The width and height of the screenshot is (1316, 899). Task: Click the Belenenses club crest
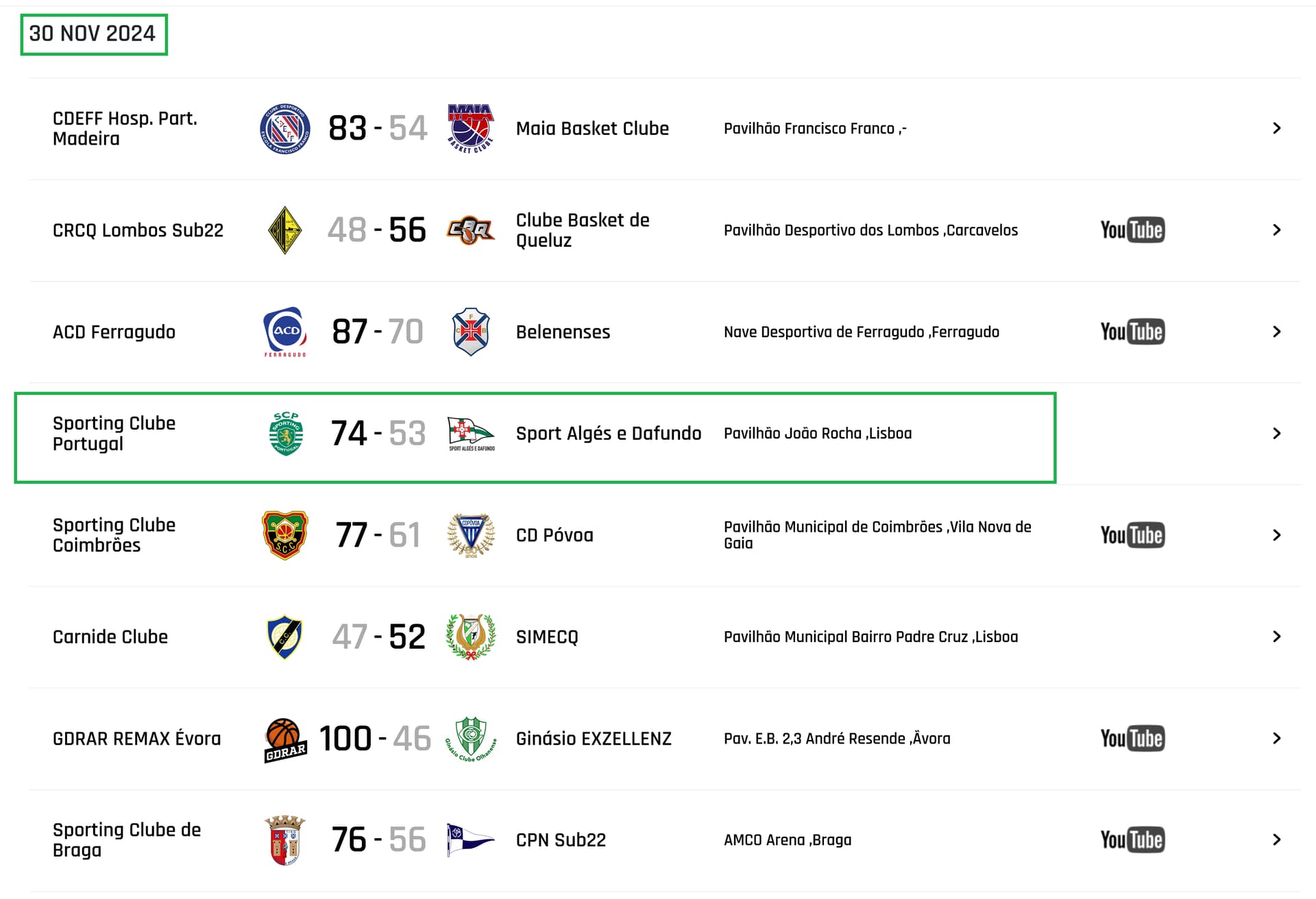coord(471,332)
